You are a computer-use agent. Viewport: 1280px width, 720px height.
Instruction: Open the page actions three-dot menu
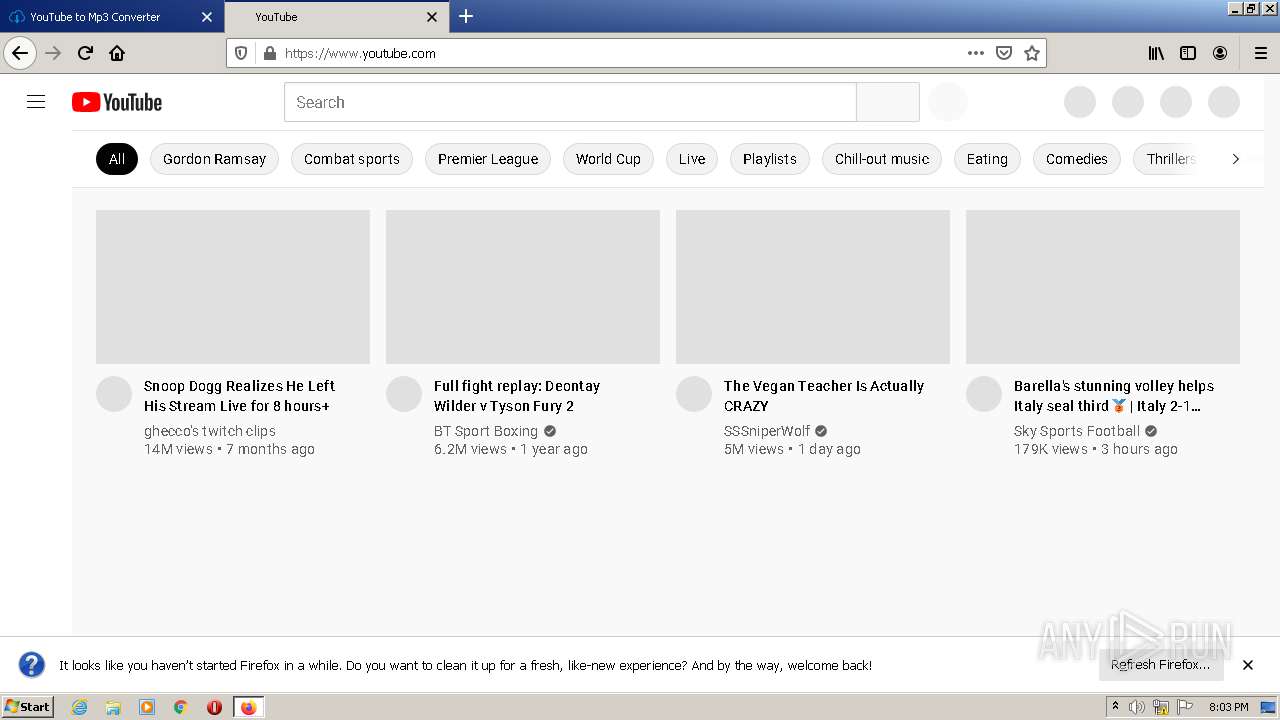(x=976, y=53)
